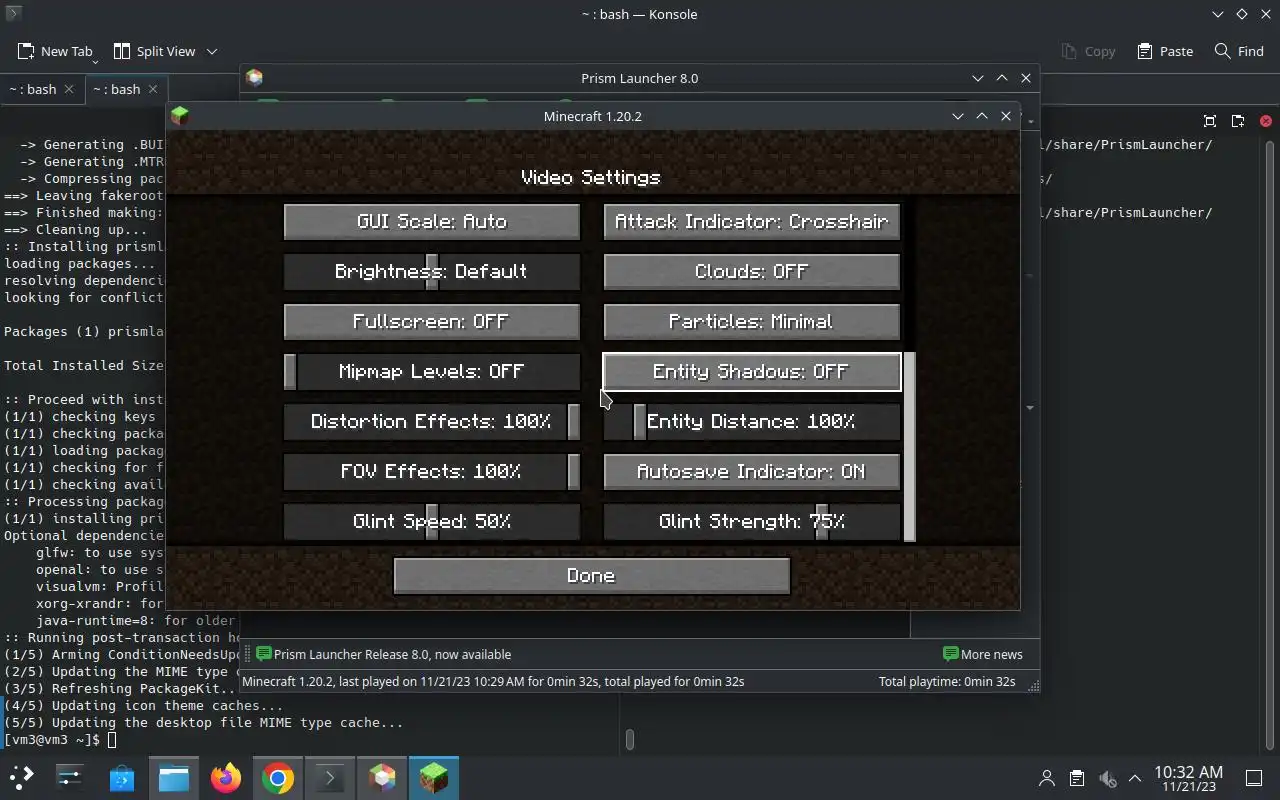Click the Konsole title bar terminal icon
Screen dimensions: 1280x800
(13, 14)
